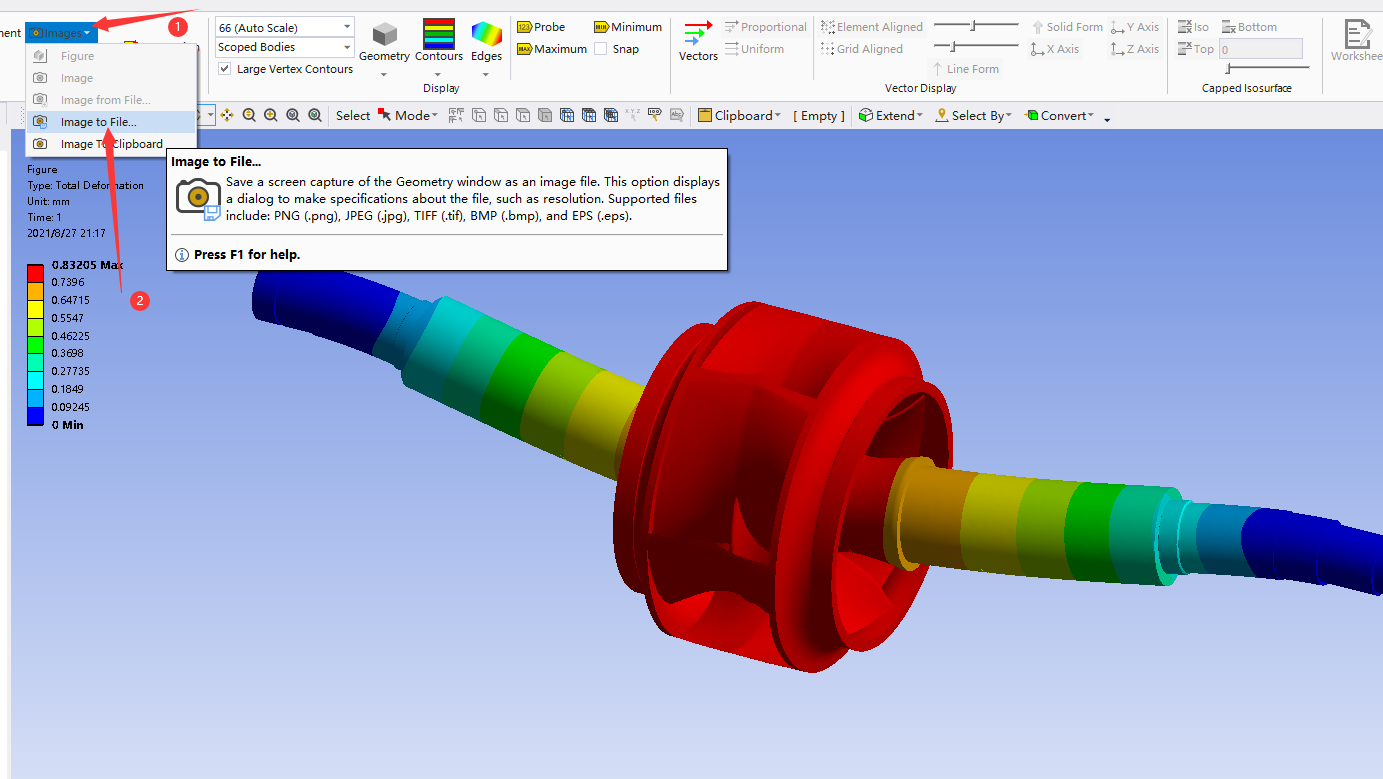Open the Contours display option
Screen dimensions: 1383x779
[439, 41]
